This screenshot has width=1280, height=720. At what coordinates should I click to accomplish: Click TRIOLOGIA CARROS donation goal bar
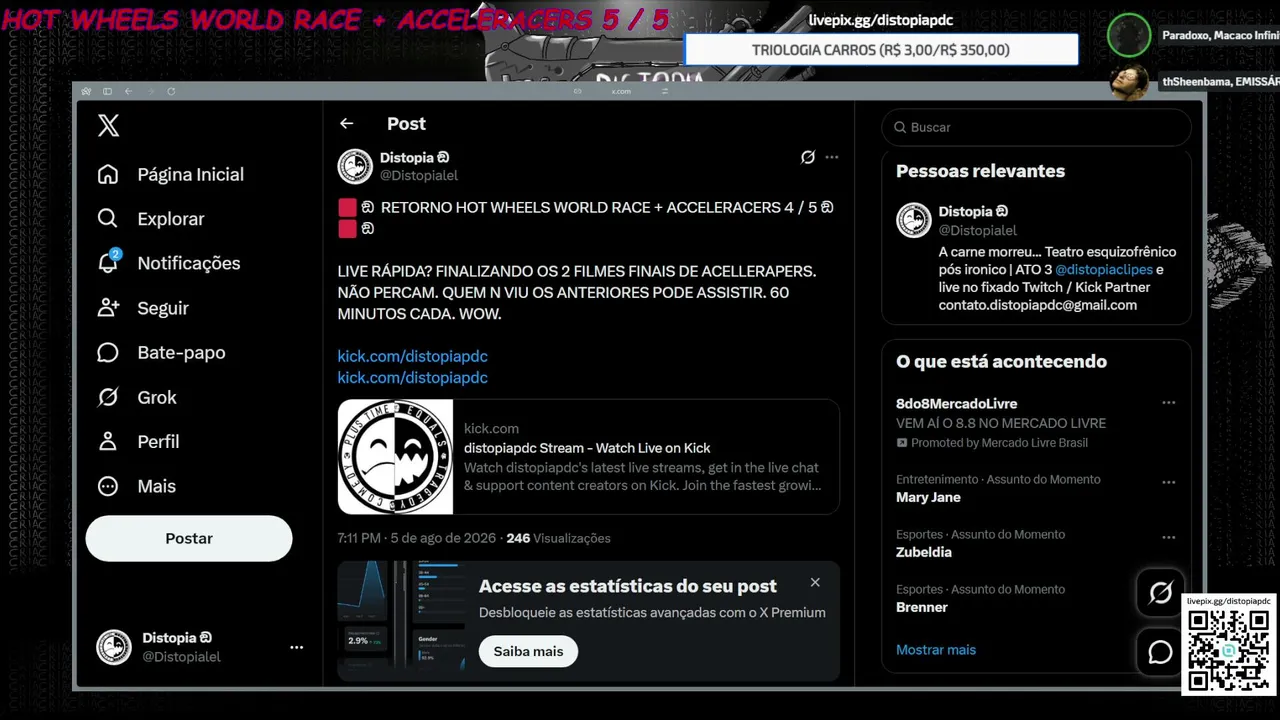(x=881, y=50)
